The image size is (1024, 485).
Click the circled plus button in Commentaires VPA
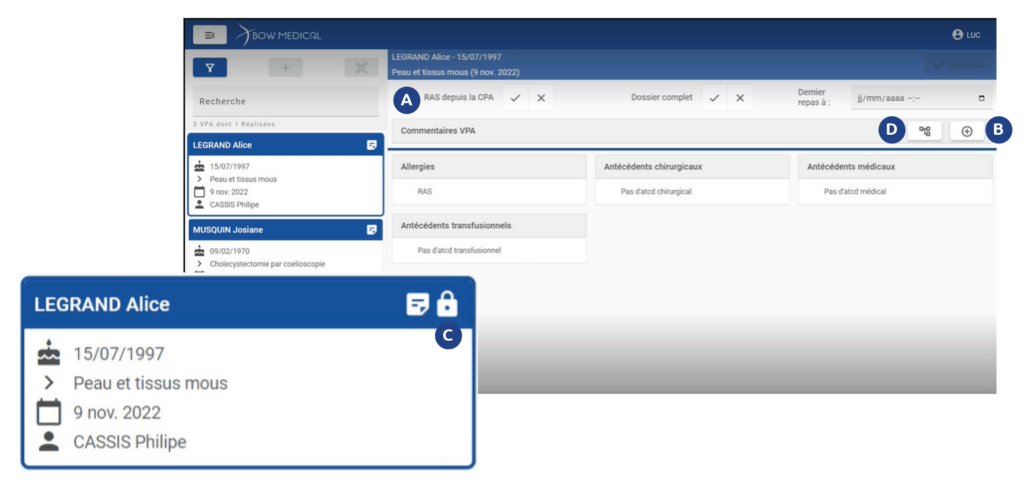coord(967,131)
